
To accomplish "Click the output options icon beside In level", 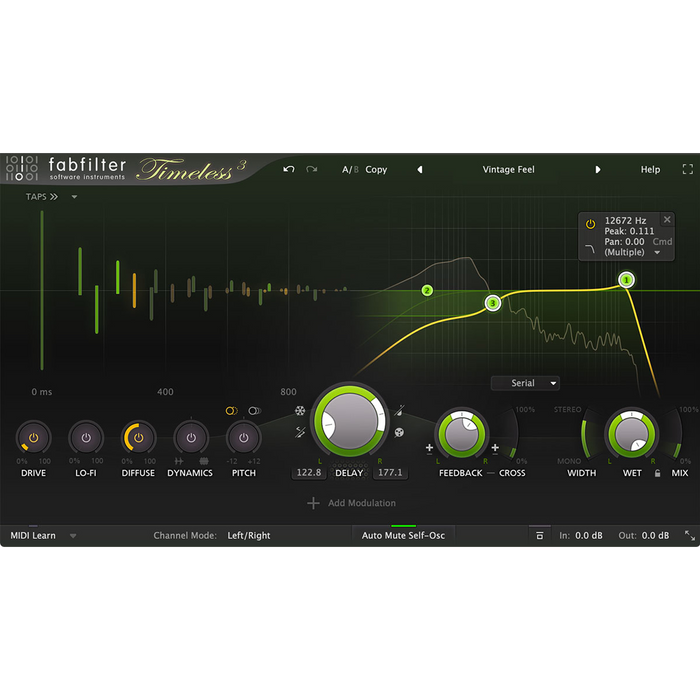I will (539, 535).
